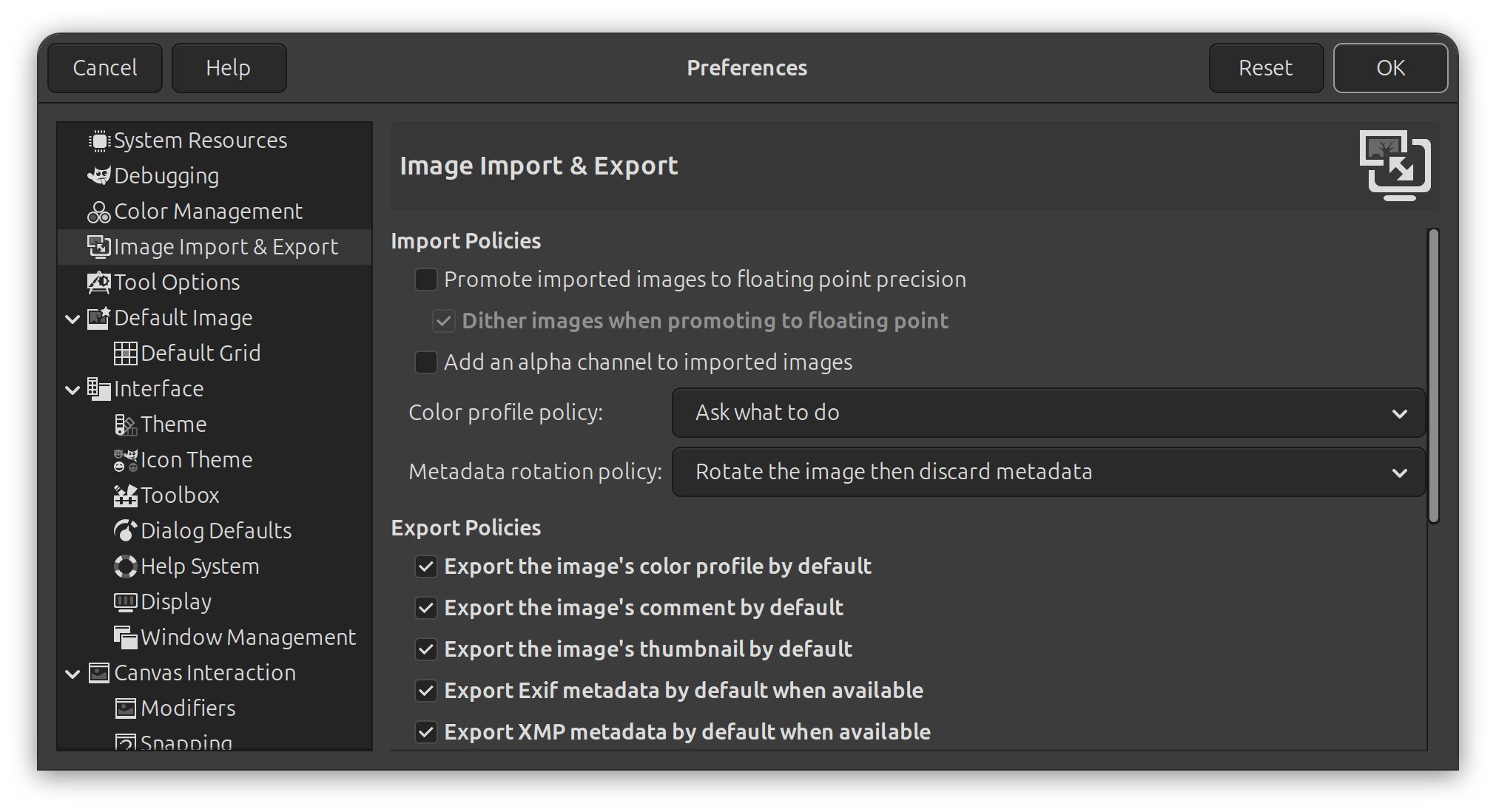Open the Color profile policy dropdown
The width and height of the screenshot is (1496, 812).
coord(1048,413)
